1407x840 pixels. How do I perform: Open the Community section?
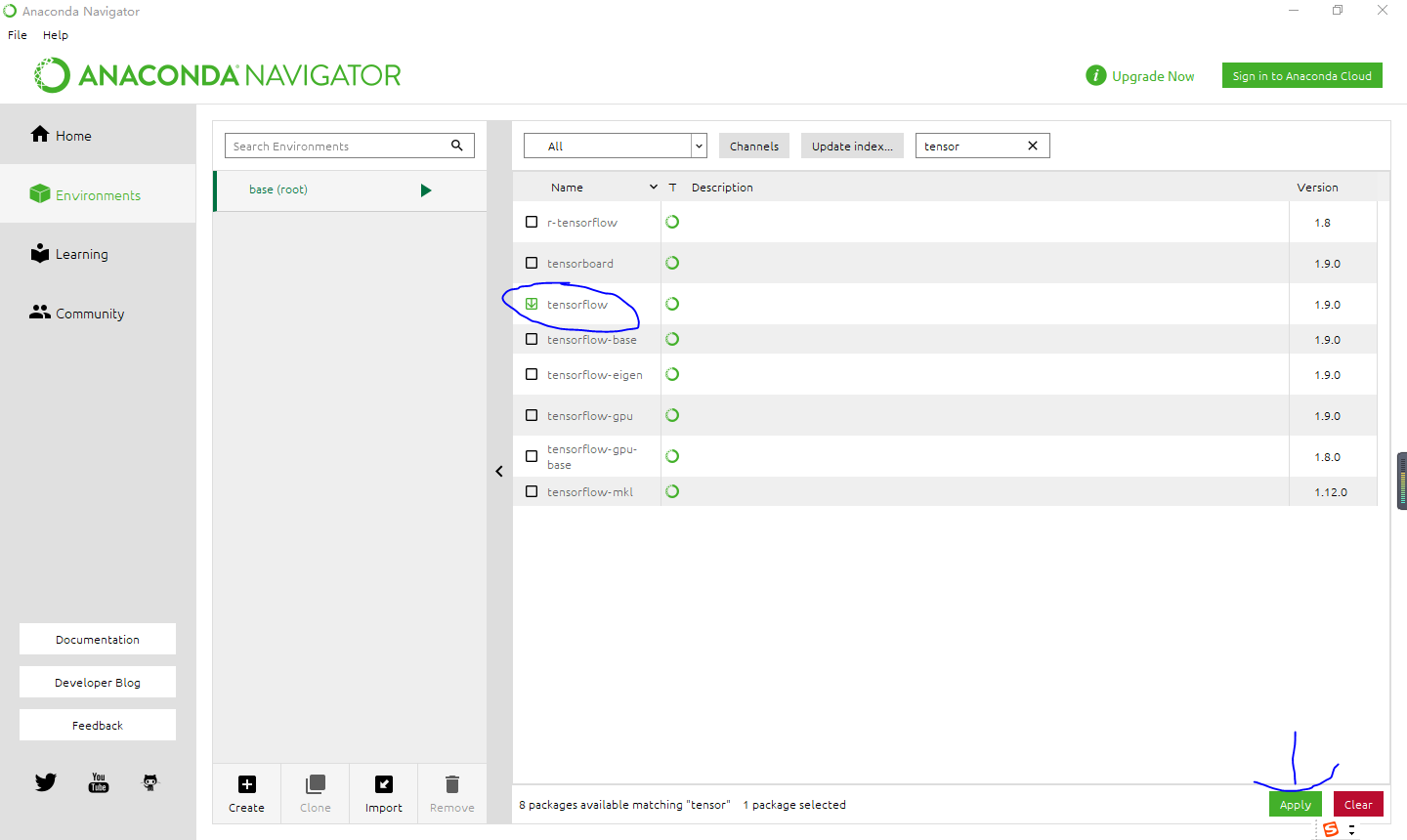coord(98,314)
